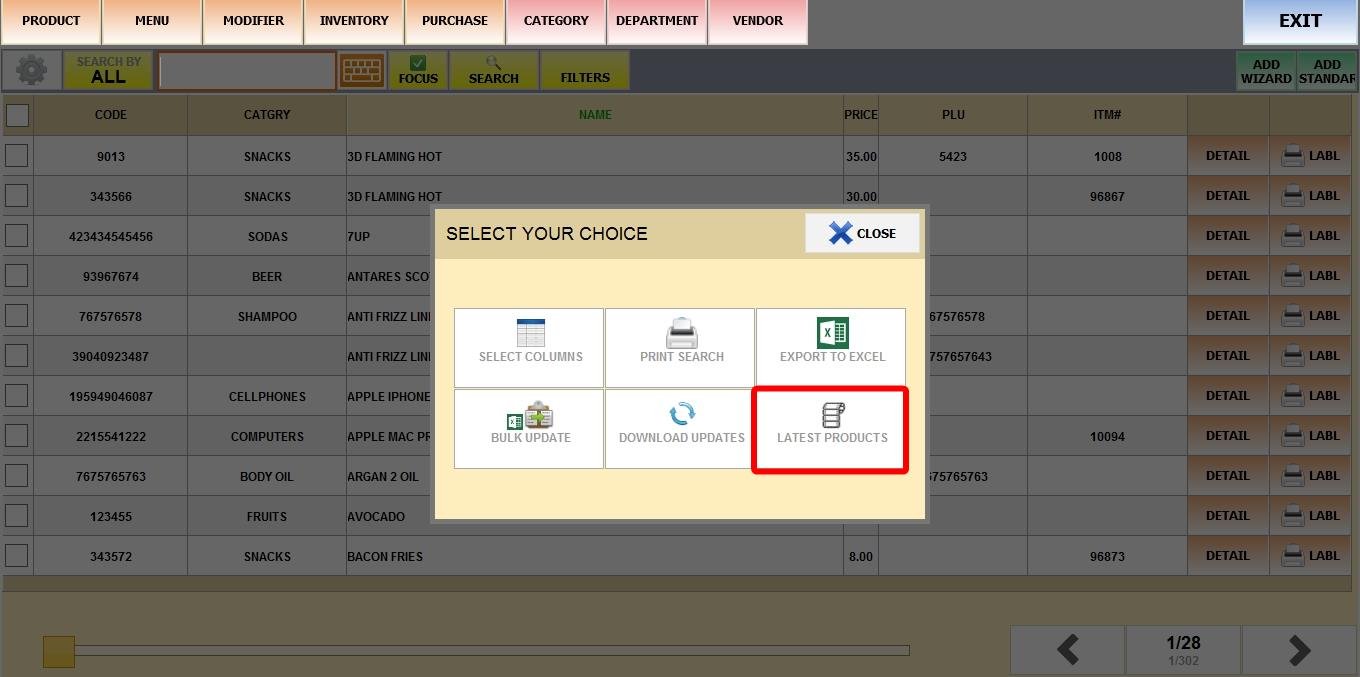Check the select-all header checkbox
Screen dimensions: 1360x677
click(18, 115)
